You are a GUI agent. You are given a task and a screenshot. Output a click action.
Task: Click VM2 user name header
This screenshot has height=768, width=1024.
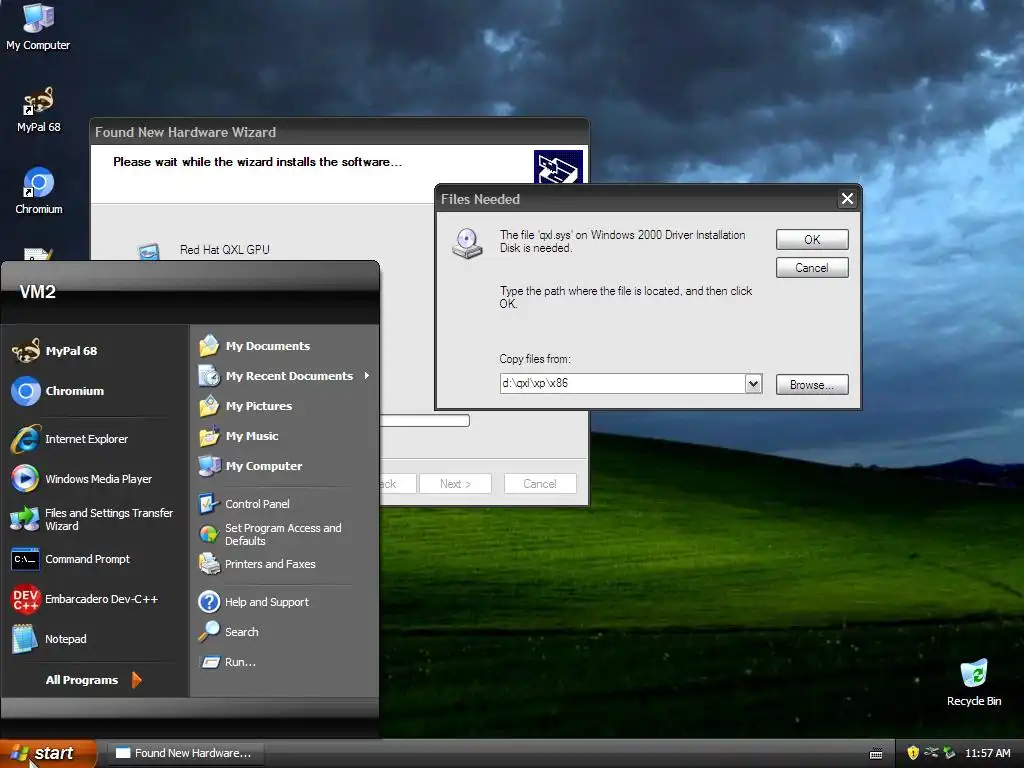coord(37,292)
